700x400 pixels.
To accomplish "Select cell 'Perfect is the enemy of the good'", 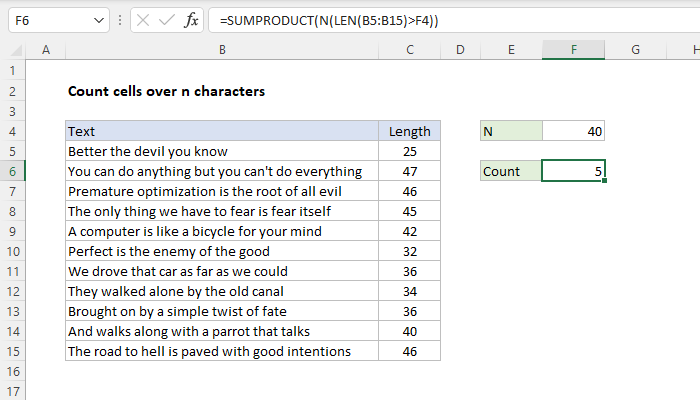I will pos(222,251).
